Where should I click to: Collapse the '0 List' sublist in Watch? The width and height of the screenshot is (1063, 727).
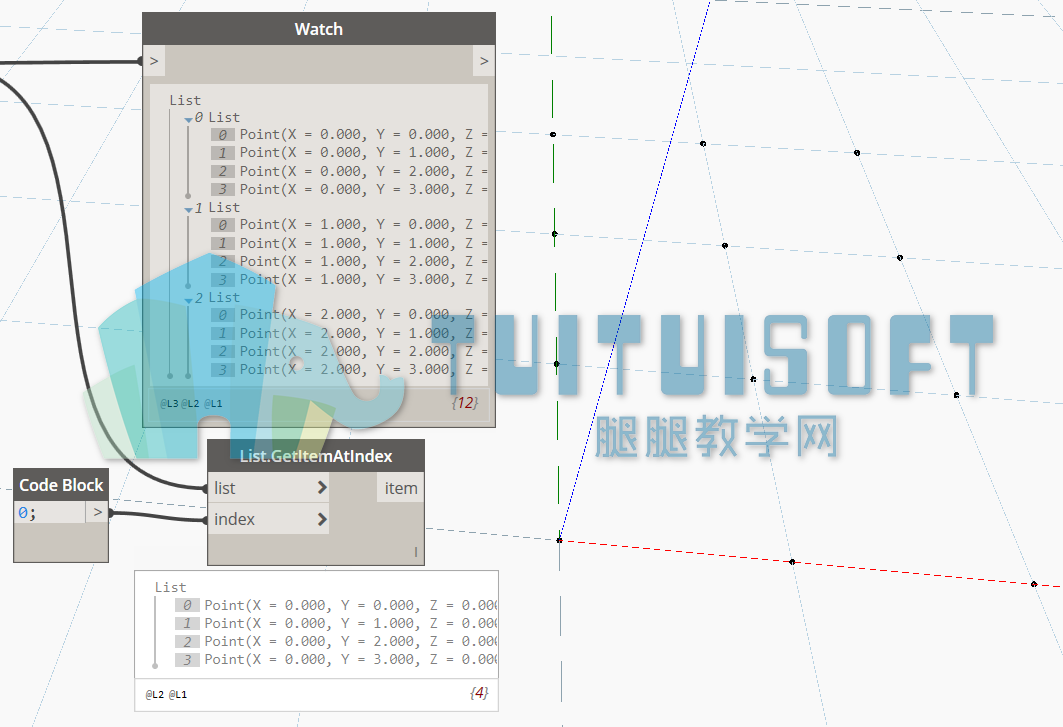(x=188, y=119)
